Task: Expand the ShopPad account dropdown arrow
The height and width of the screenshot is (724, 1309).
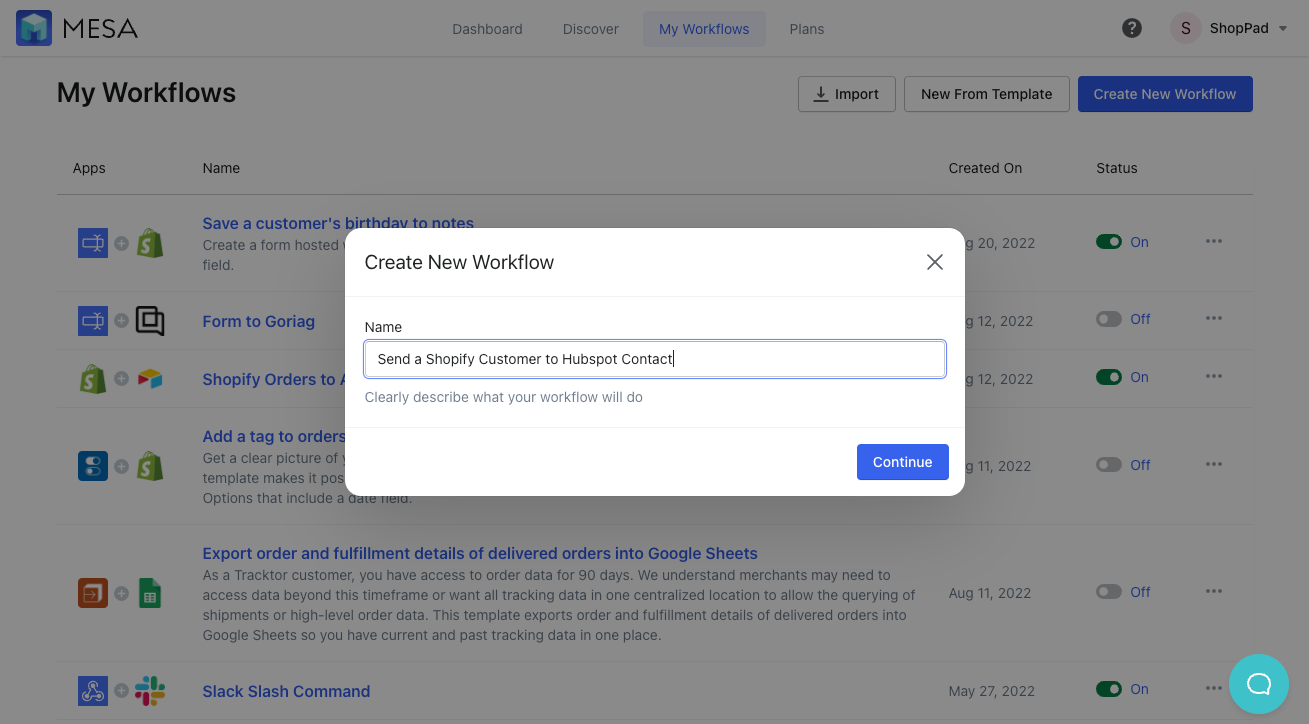Action: click(1283, 29)
